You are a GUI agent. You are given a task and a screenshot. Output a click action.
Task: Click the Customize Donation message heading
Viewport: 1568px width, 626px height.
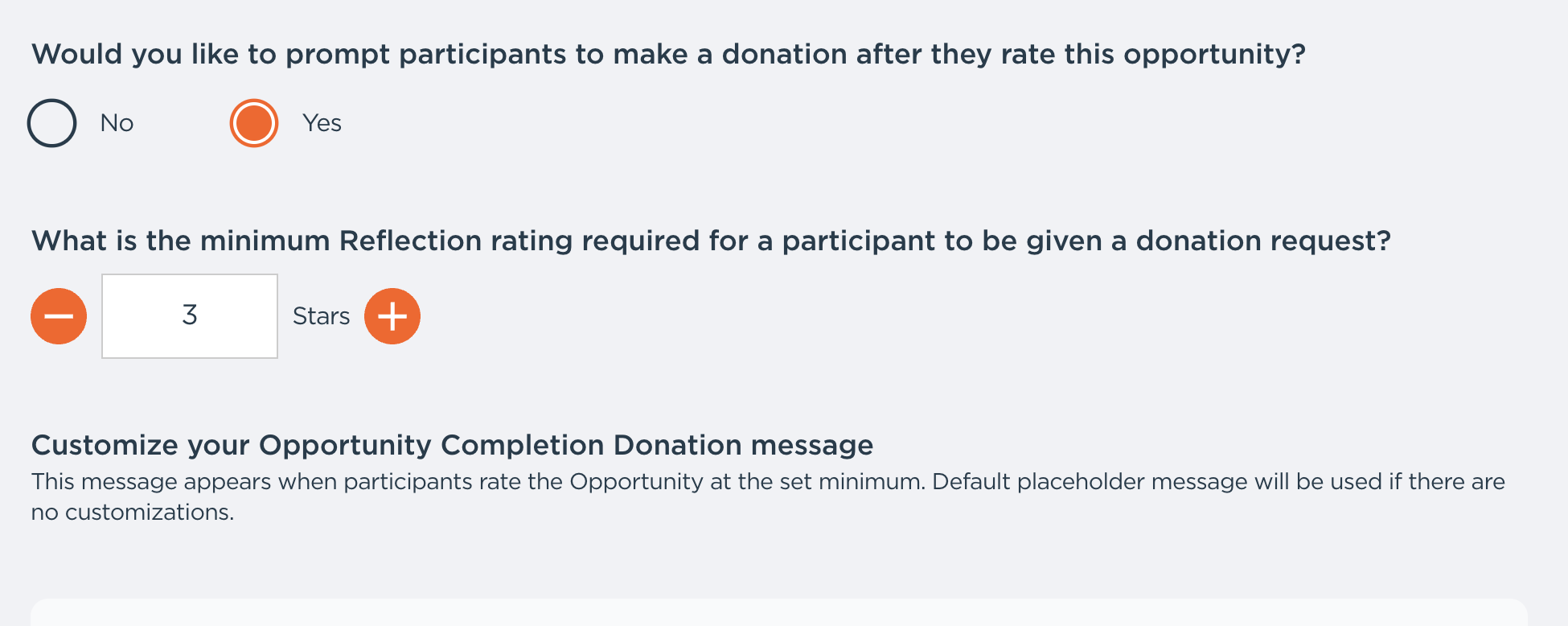pyautogui.click(x=452, y=445)
